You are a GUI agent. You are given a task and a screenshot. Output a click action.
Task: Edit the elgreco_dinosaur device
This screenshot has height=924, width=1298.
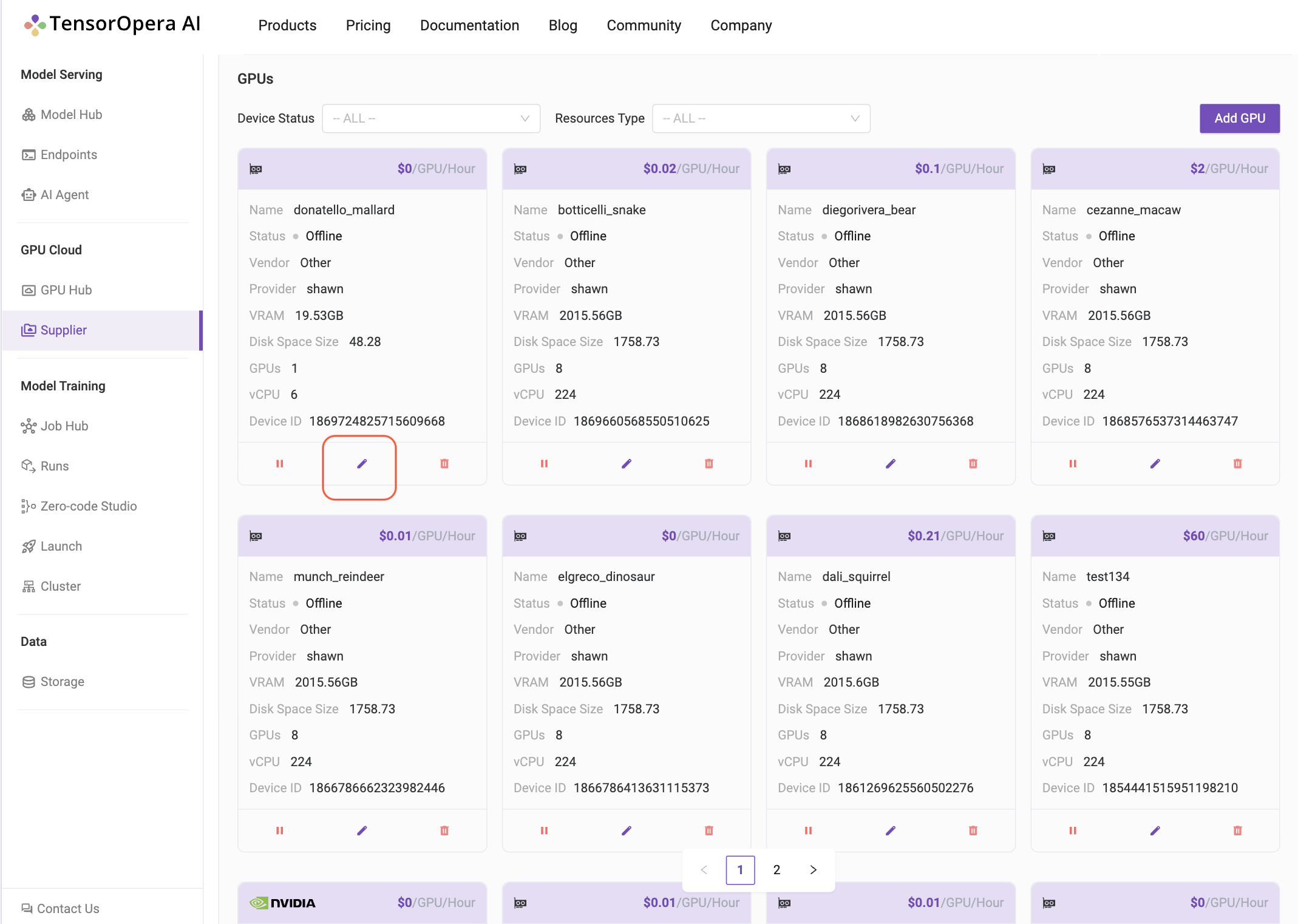tap(627, 831)
